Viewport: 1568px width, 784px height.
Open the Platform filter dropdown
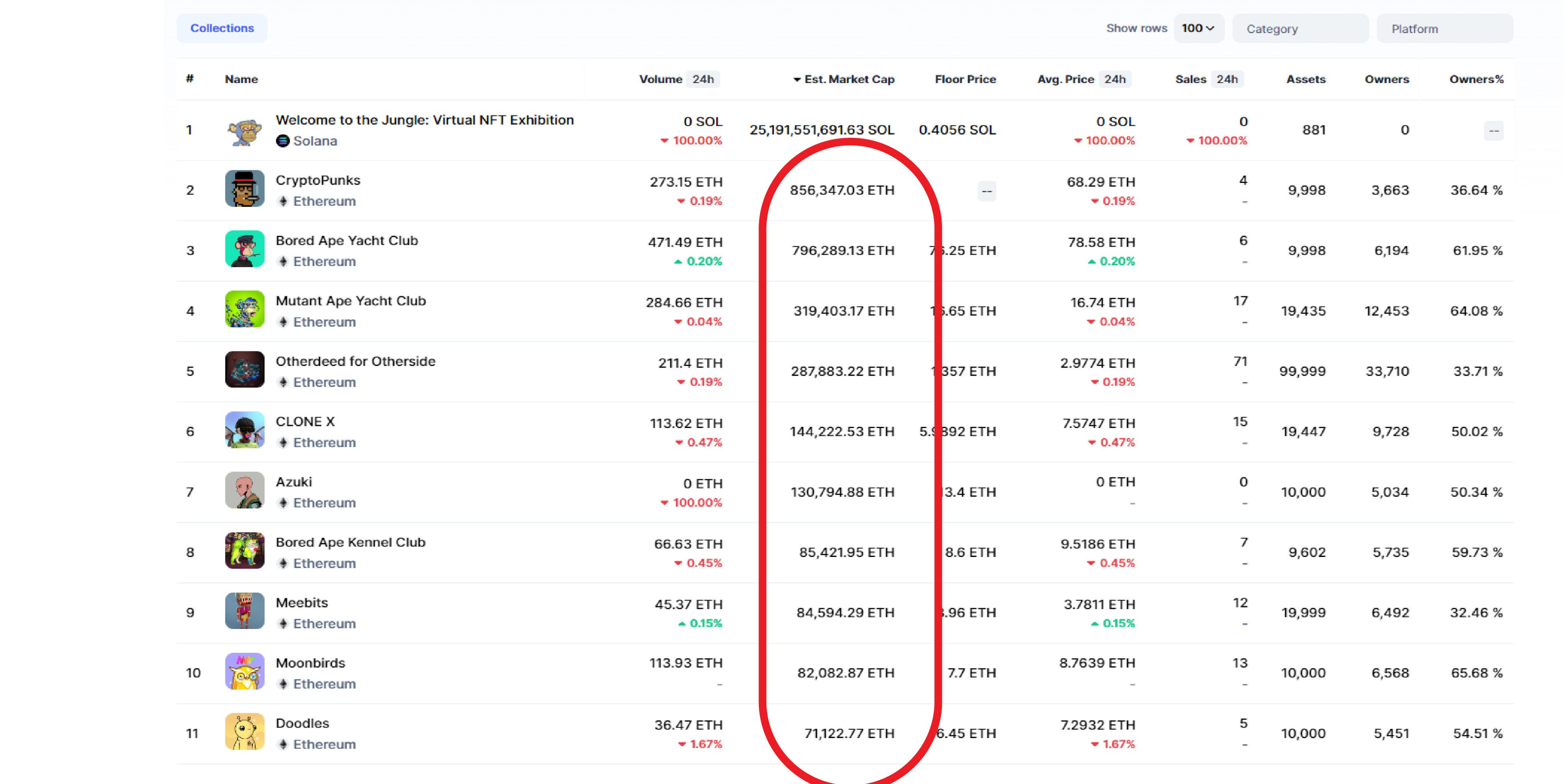coord(1444,29)
